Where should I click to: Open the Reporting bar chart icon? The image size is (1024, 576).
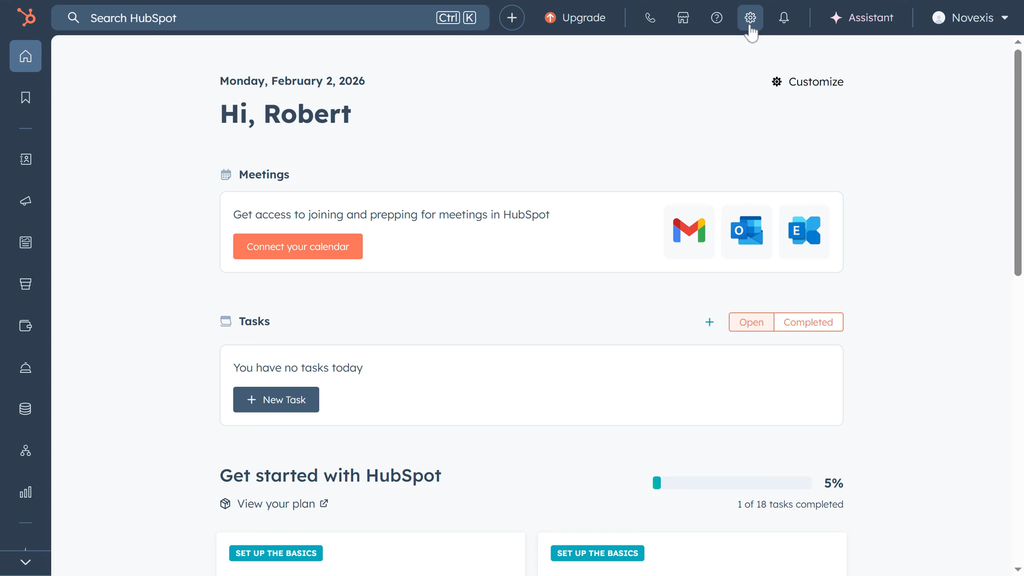pos(26,492)
